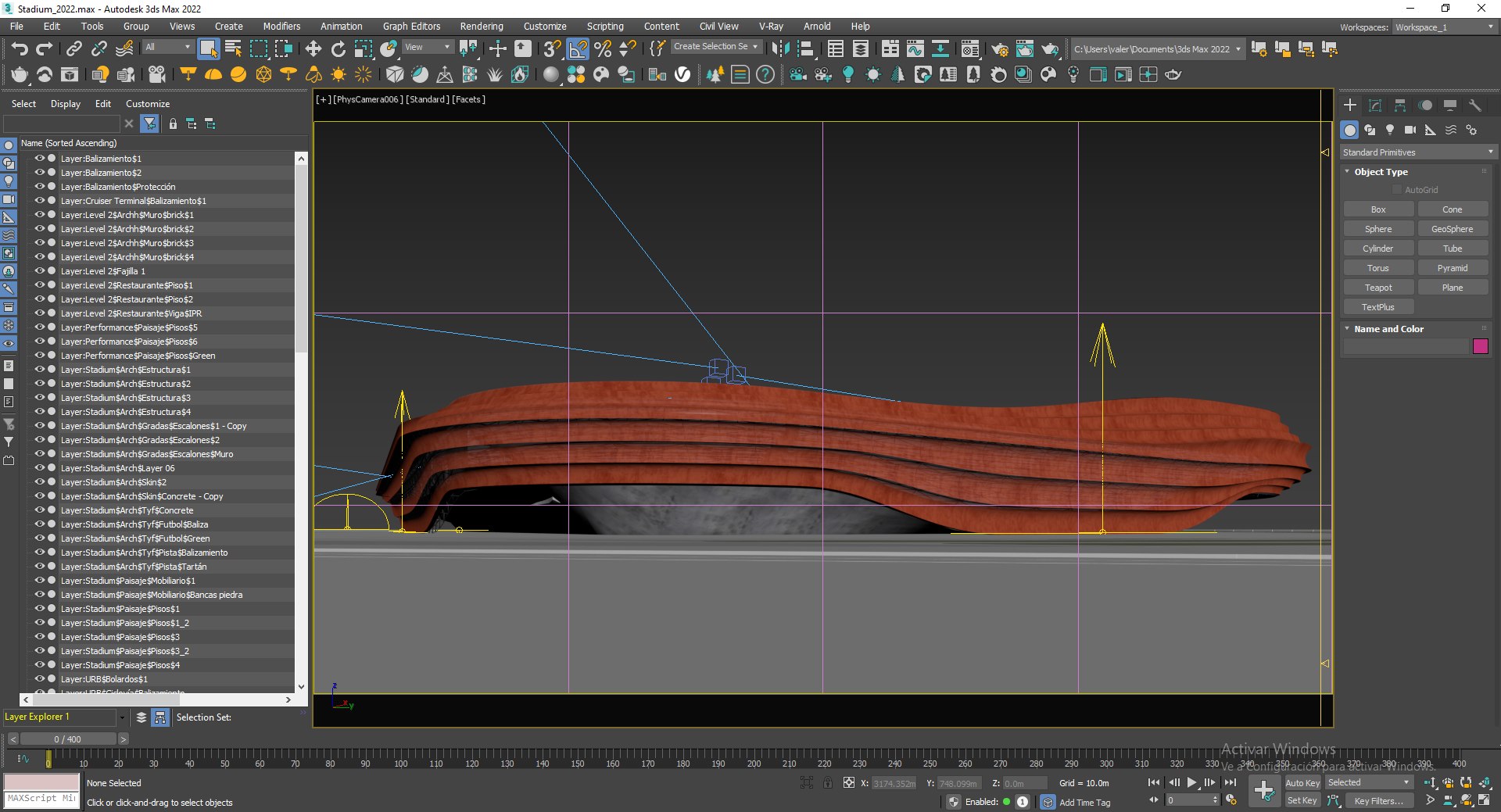The image size is (1501, 812).
Task: Click the gray V-Ray logo toolbar icon
Action: pyautogui.click(x=682, y=74)
